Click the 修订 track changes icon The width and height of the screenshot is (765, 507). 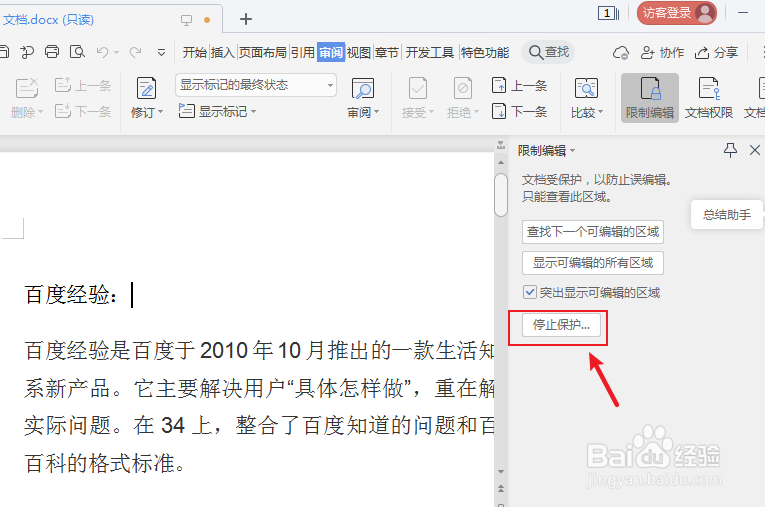[146, 88]
